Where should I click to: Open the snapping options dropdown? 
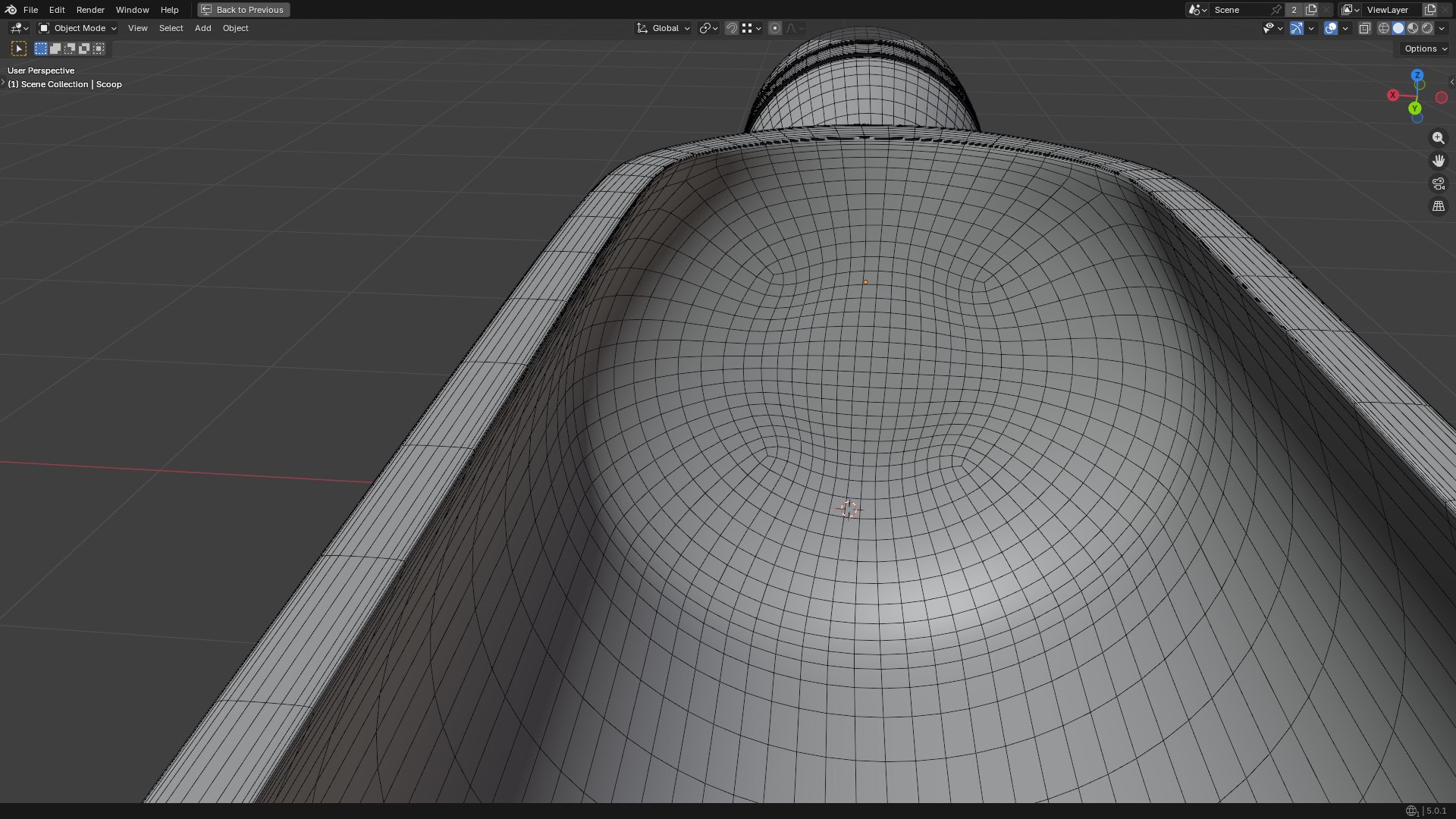(x=752, y=28)
